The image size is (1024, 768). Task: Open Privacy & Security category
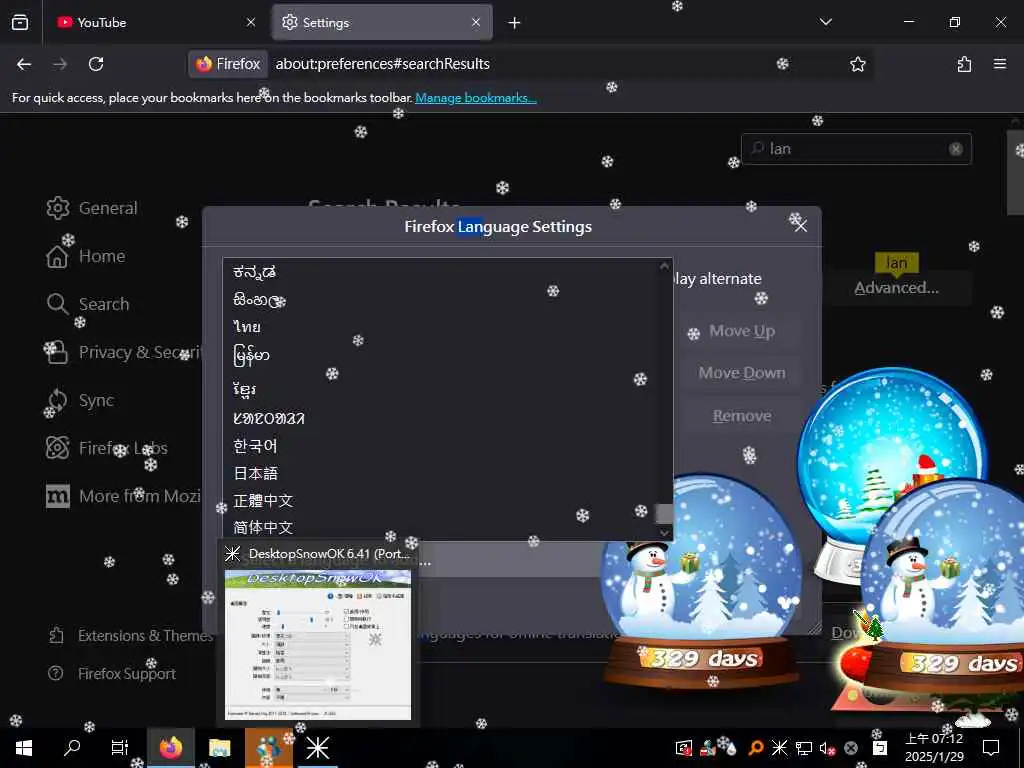[x=122, y=352]
